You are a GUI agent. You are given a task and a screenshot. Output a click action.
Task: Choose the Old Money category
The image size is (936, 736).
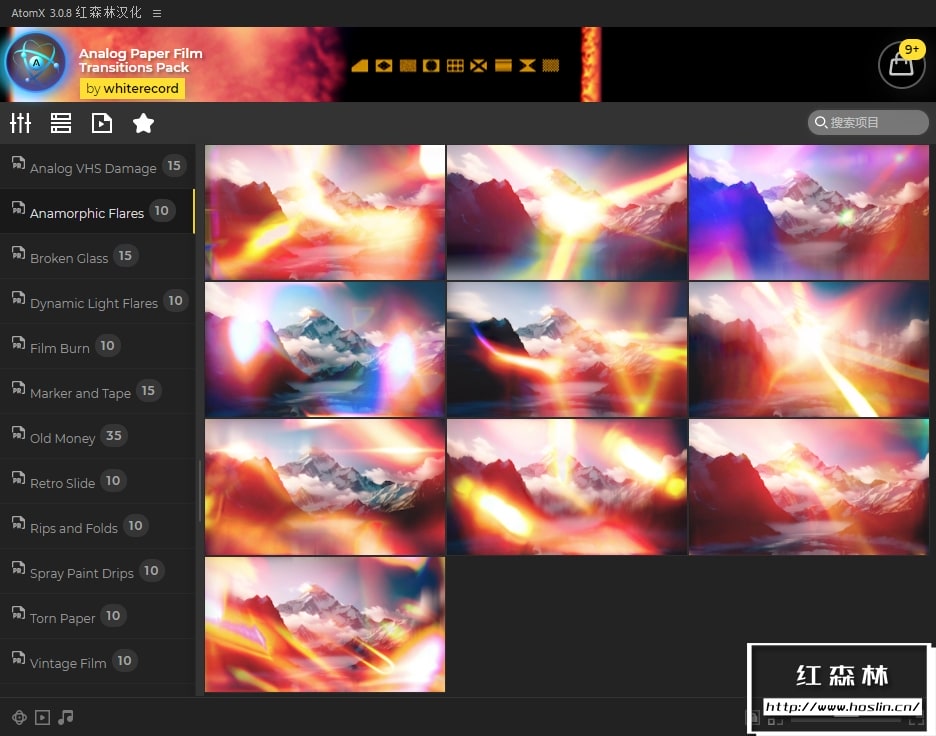tap(97, 436)
